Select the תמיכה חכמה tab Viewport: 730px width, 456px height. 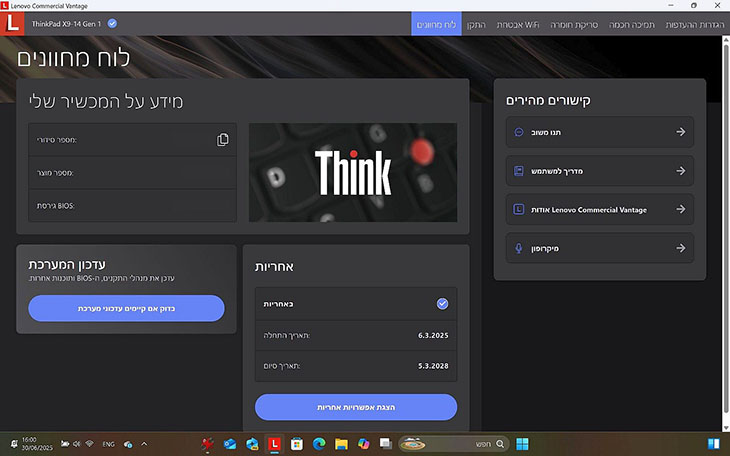pos(632,24)
